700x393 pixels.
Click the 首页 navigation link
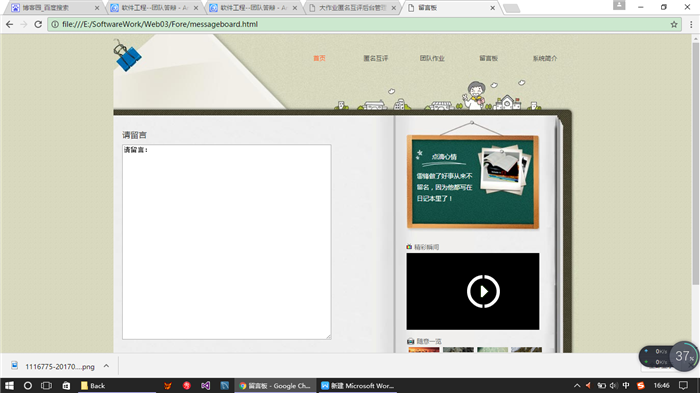pyautogui.click(x=319, y=58)
